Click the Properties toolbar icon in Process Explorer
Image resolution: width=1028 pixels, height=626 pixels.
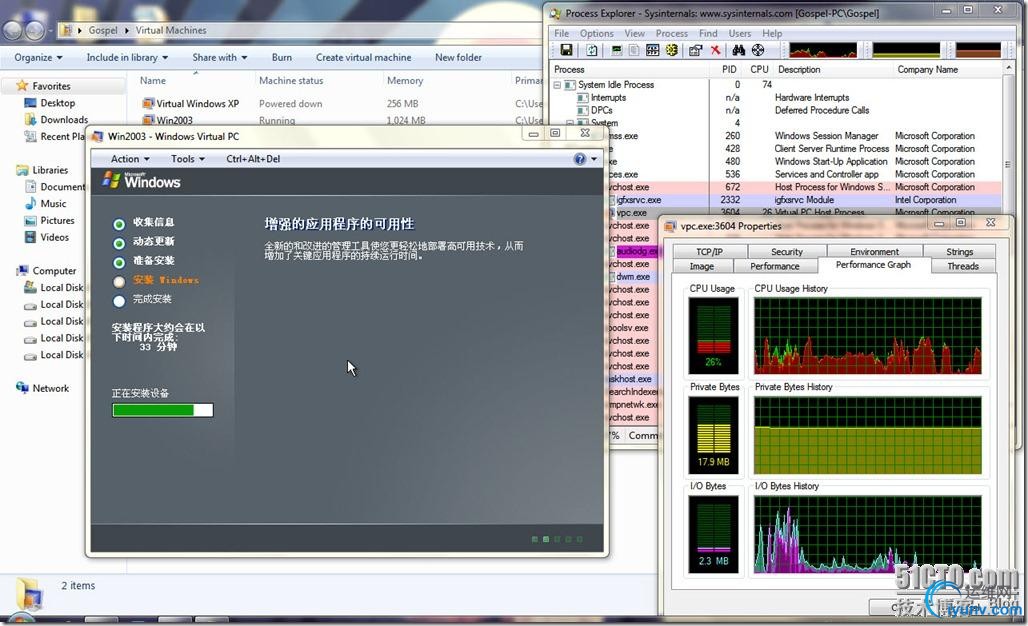pos(695,50)
